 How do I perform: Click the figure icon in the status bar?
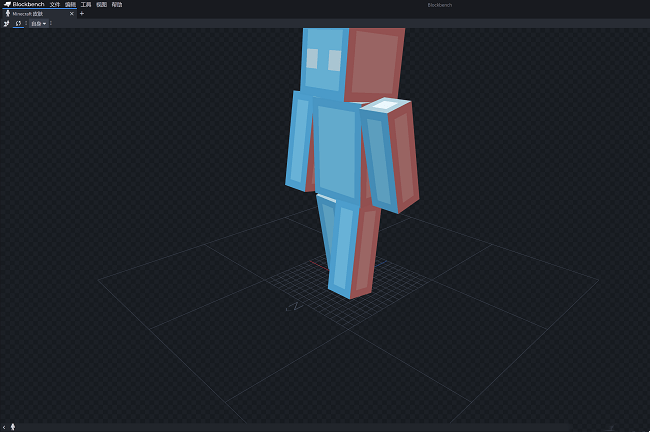coord(12,427)
